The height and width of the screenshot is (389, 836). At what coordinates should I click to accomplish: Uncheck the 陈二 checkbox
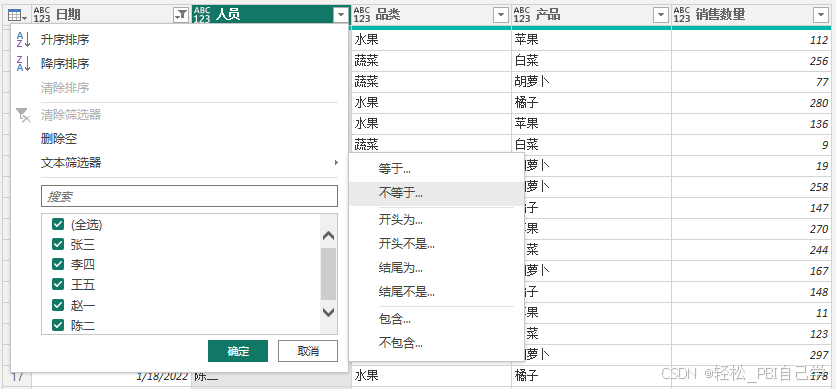(58, 325)
